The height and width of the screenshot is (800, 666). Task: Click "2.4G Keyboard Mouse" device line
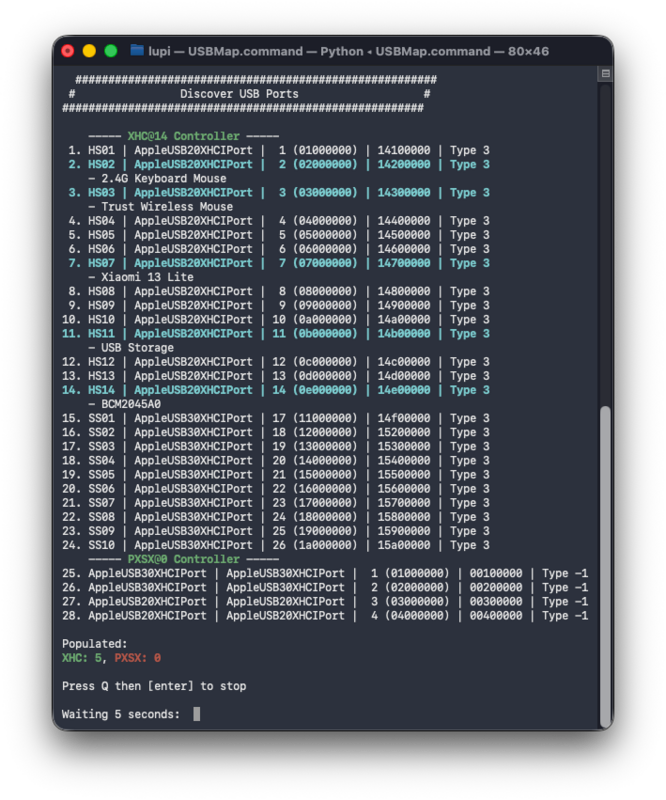click(x=163, y=179)
